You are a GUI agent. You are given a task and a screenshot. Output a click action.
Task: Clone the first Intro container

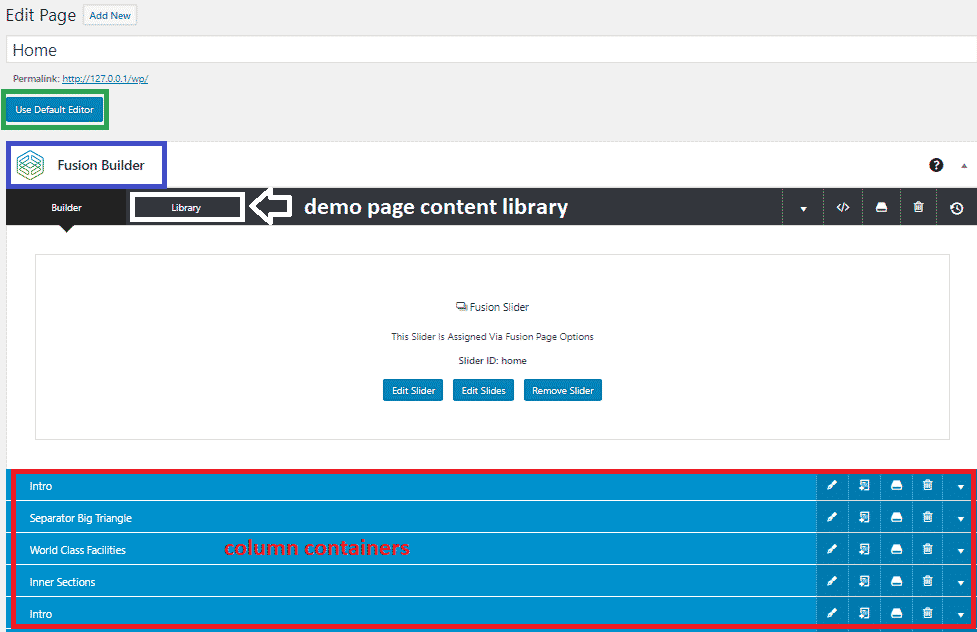(x=864, y=486)
